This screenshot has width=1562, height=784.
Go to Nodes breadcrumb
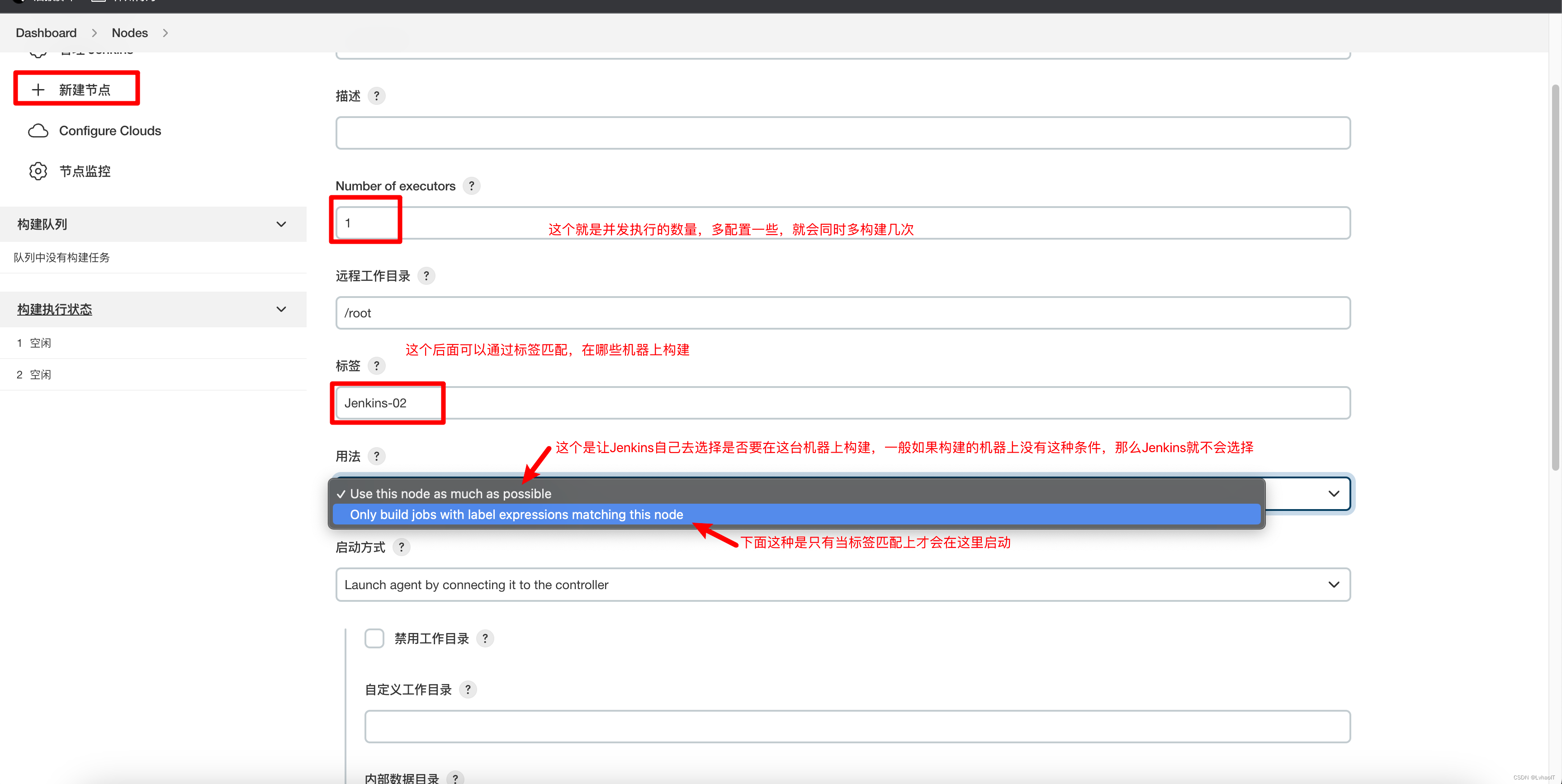point(130,33)
